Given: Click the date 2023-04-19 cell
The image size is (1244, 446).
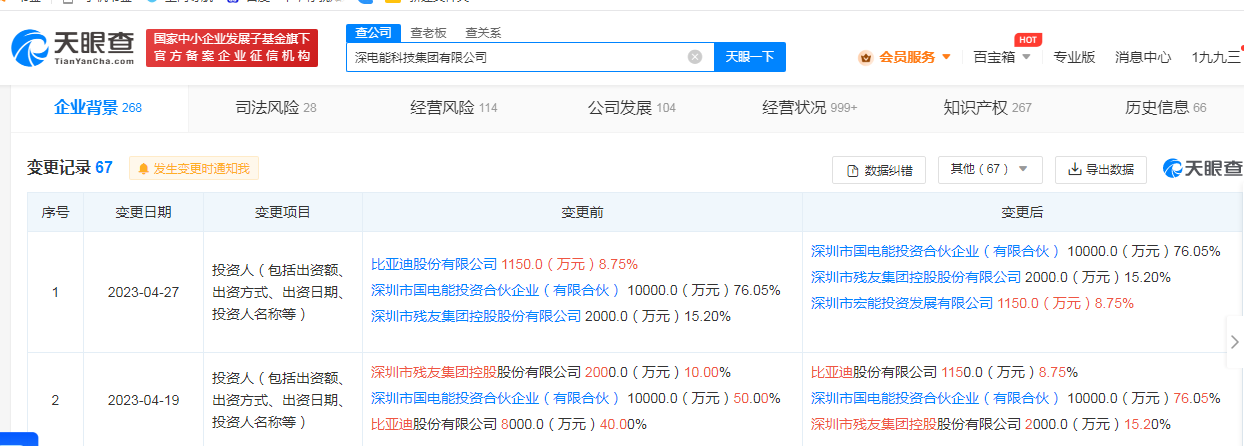Looking at the screenshot, I should 143,400.
